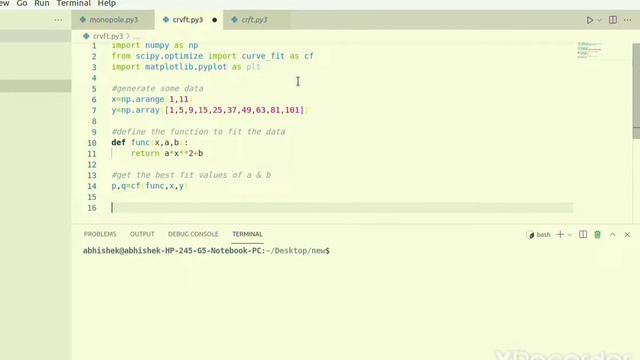Create a new terminal with plus icon
This screenshot has height=360, width=640.
click(560, 234)
